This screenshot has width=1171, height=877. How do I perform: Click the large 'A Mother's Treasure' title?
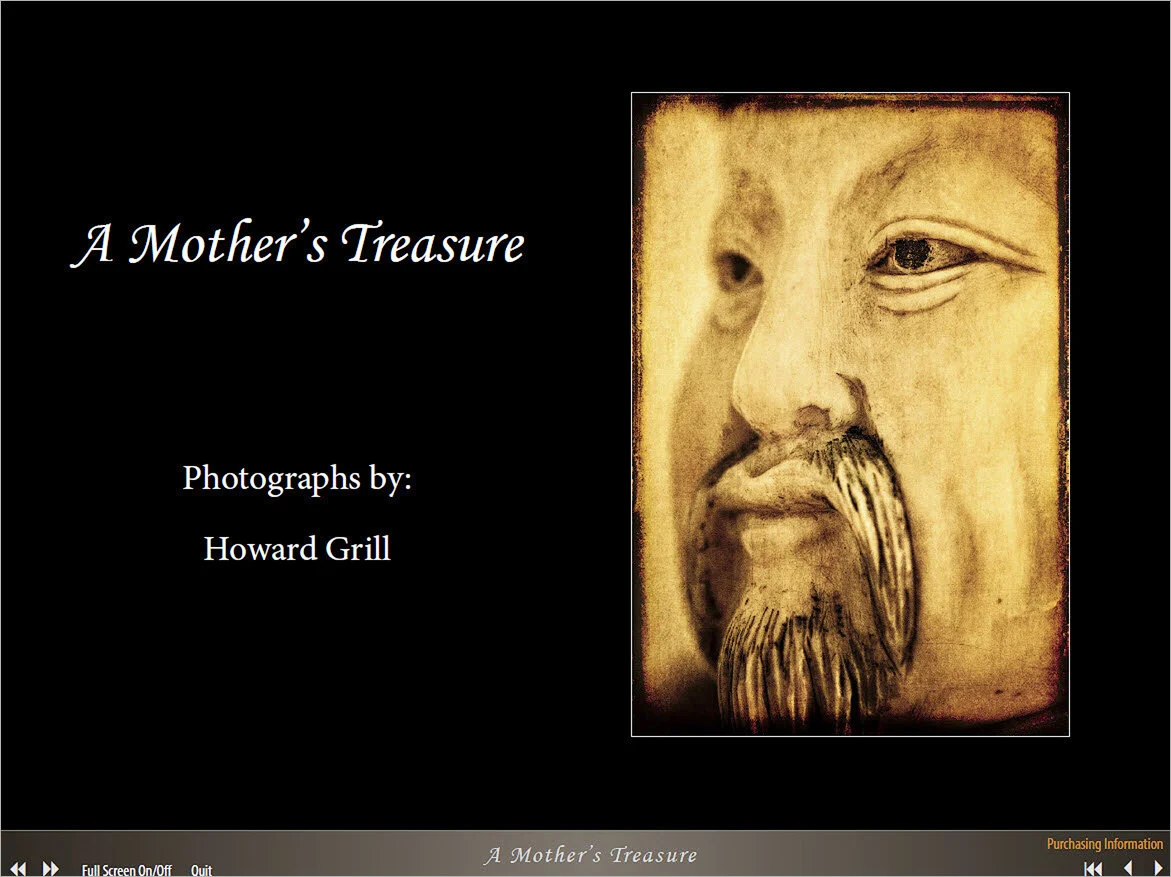tap(298, 244)
